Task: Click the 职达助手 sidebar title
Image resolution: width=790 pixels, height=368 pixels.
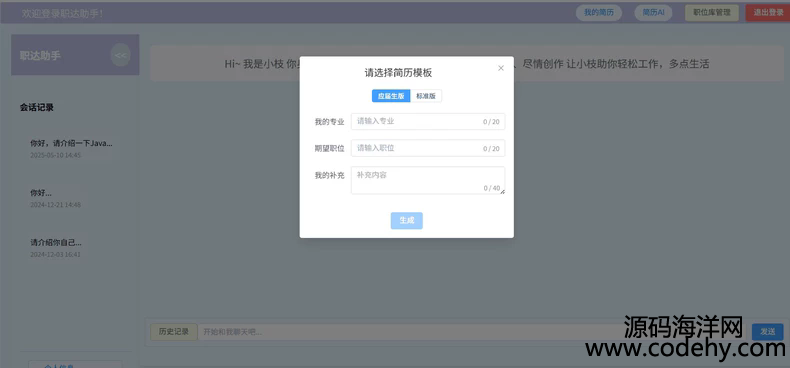Action: pyautogui.click(x=40, y=55)
